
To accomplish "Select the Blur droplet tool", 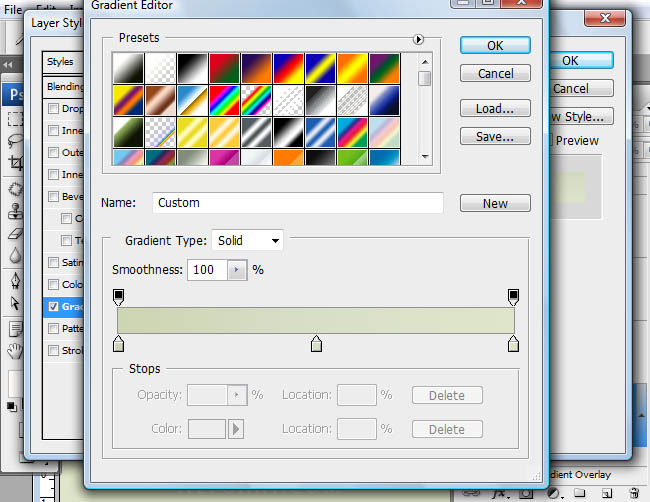I will pyautogui.click(x=15, y=255).
